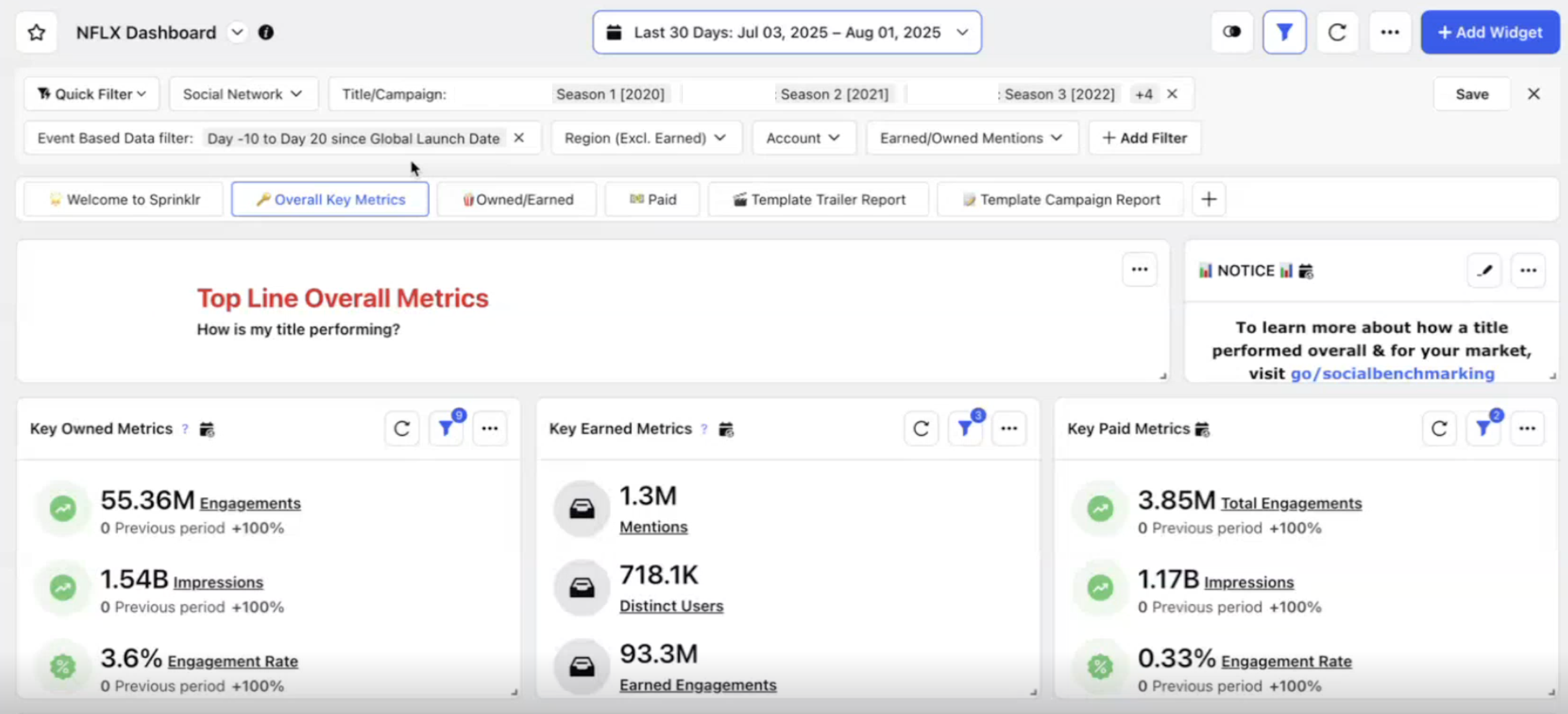
Task: Open Template Campaign Report tab
Action: point(1060,199)
